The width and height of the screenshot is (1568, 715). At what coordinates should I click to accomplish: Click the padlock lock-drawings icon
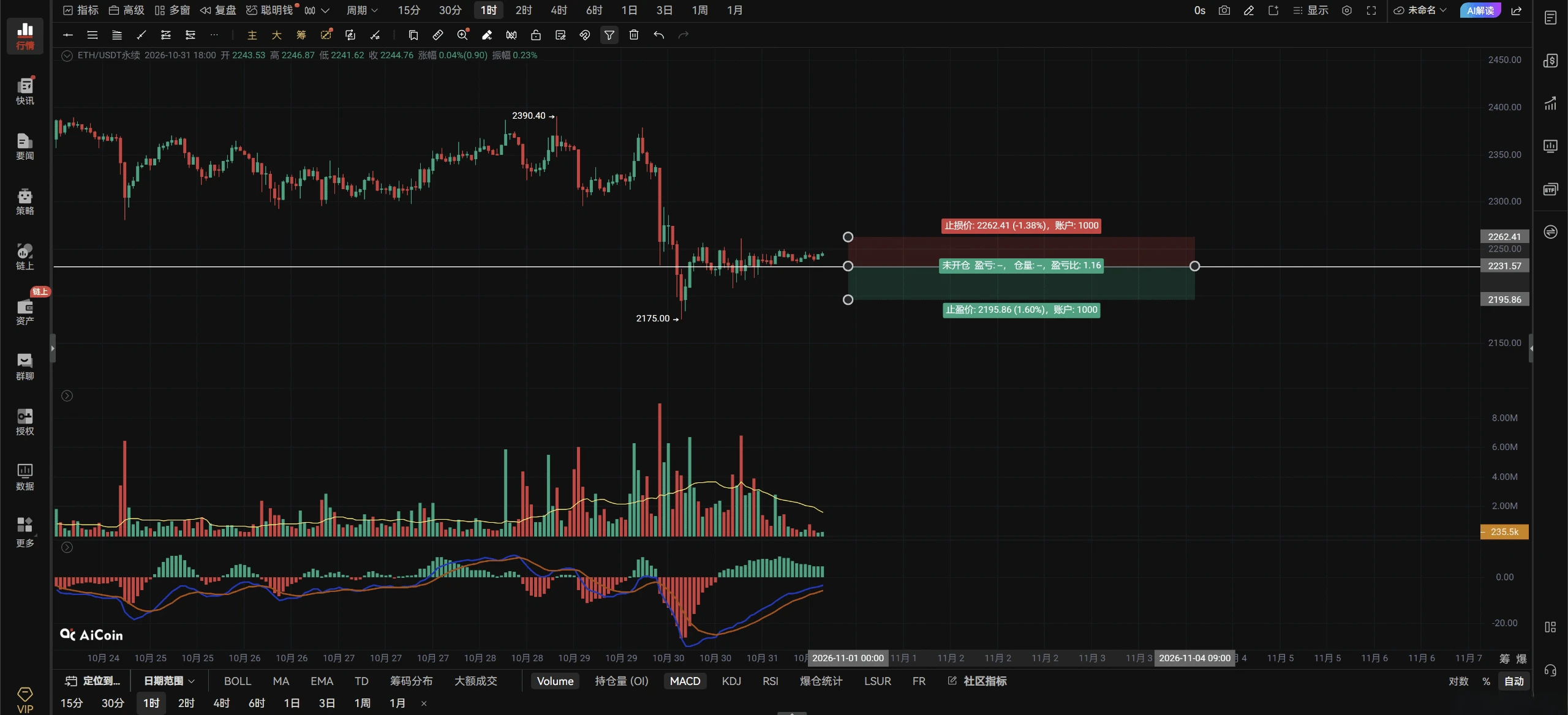point(536,35)
